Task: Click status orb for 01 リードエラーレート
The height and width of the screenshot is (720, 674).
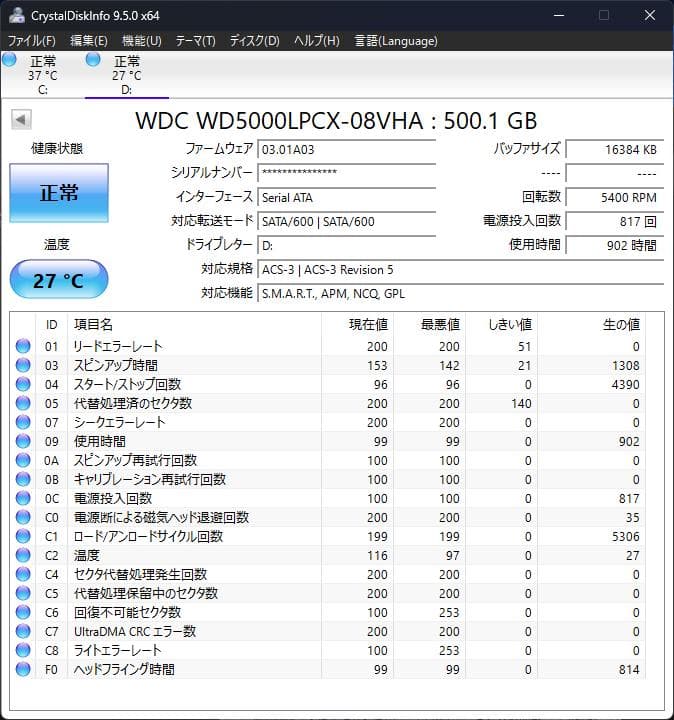Action: pyautogui.click(x=23, y=346)
